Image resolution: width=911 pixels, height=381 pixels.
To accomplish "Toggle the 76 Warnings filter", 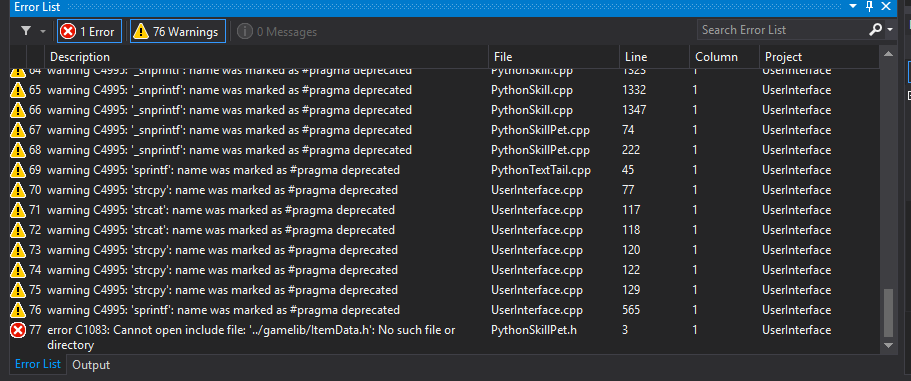I will pyautogui.click(x=178, y=31).
